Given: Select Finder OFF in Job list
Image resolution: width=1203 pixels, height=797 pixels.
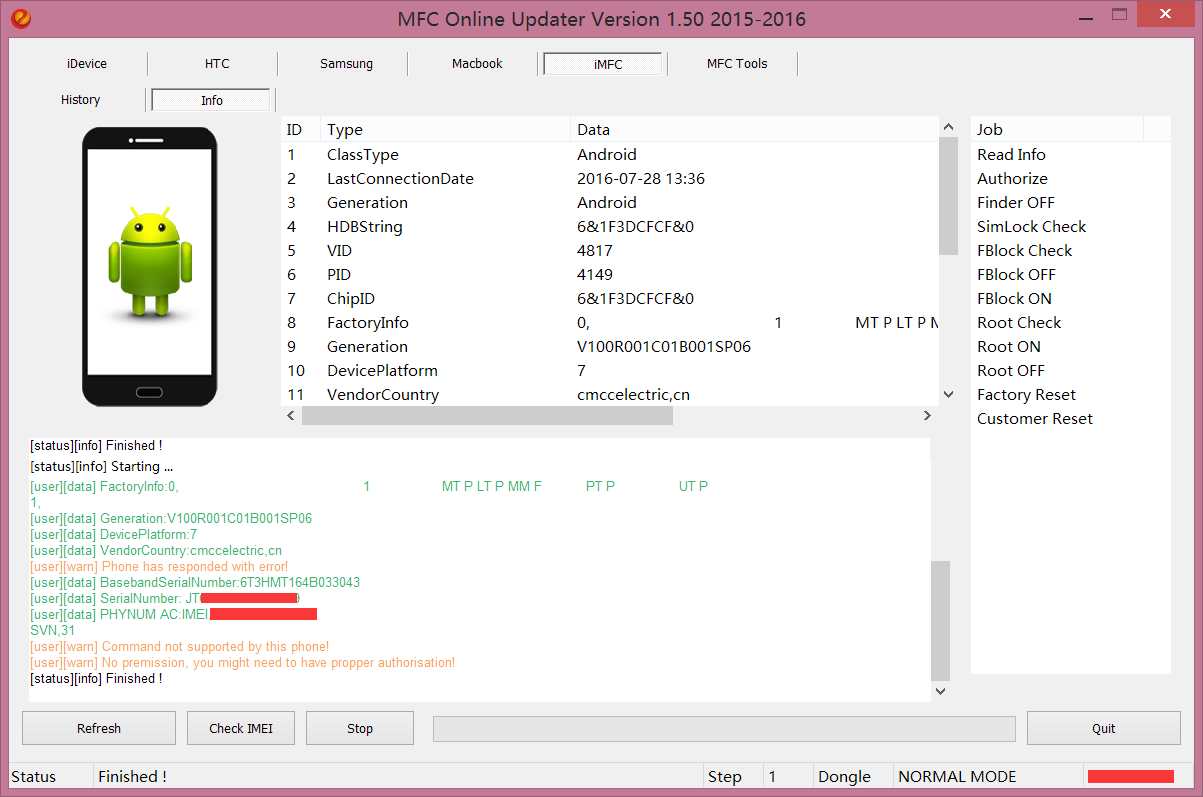Looking at the screenshot, I should pos(1015,203).
